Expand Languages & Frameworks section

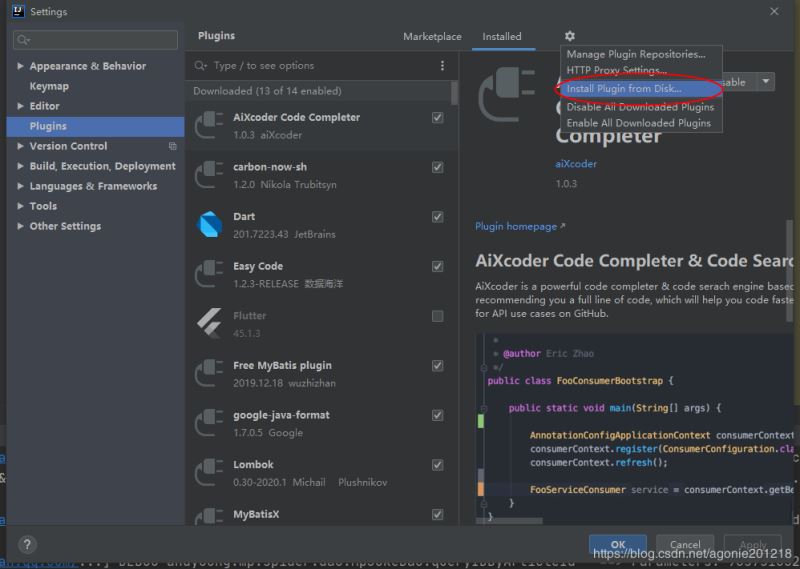pos(20,186)
